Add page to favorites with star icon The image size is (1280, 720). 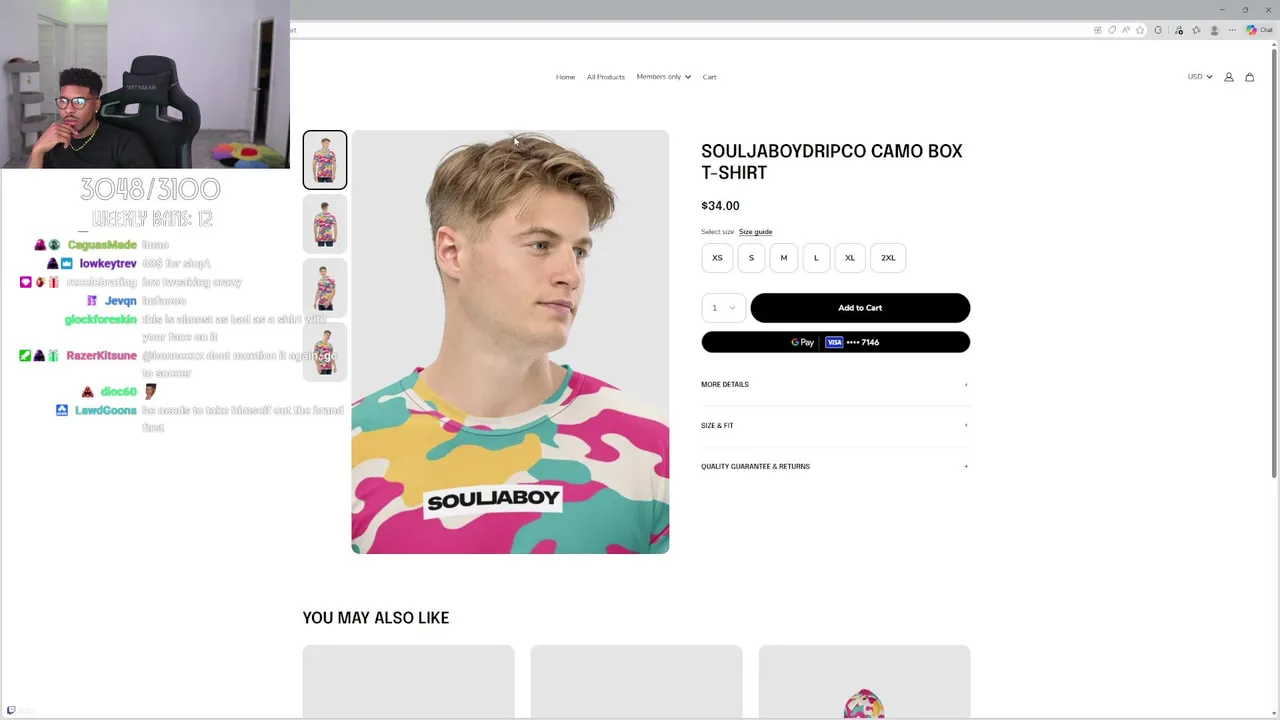click(1140, 30)
